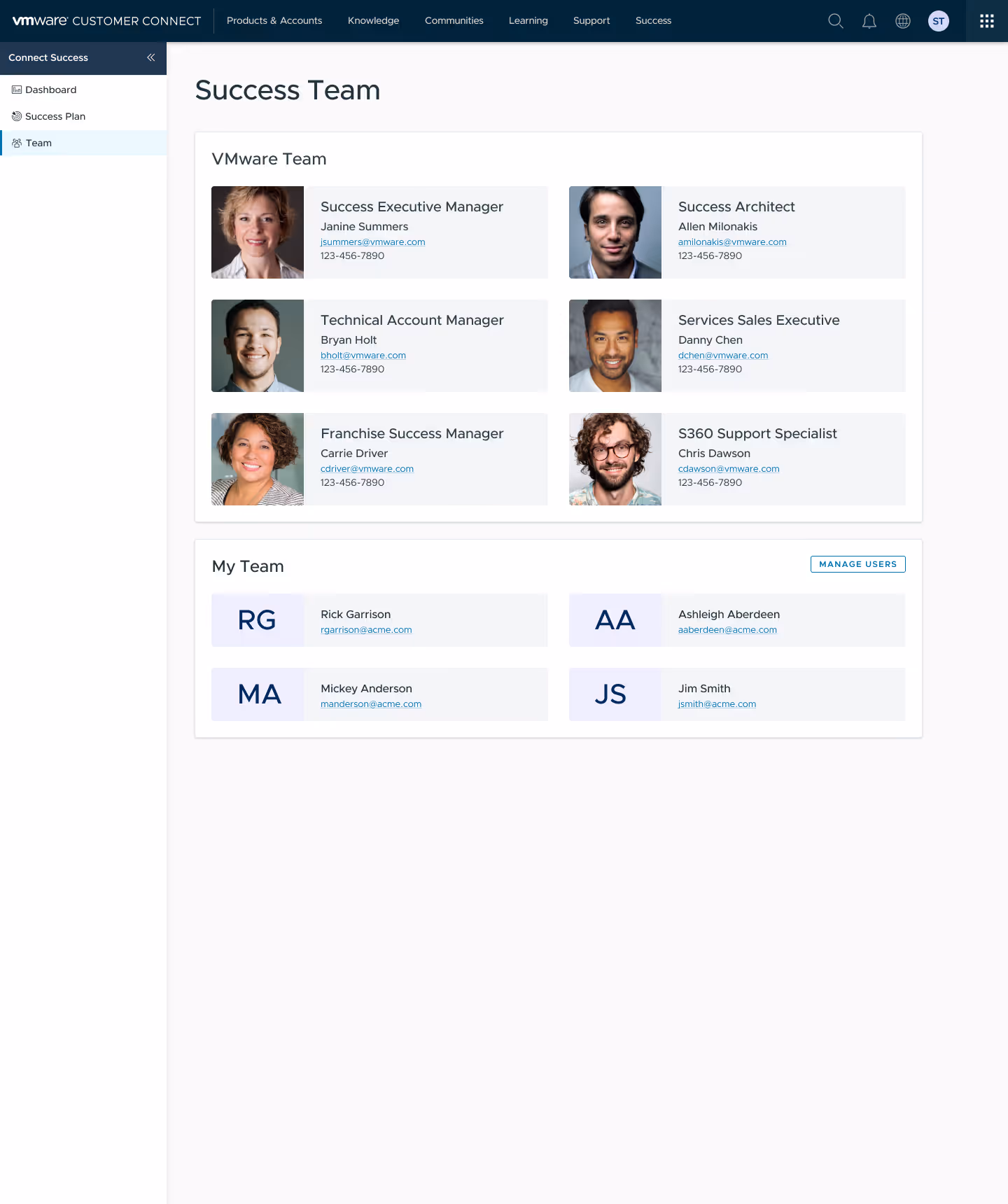Click Chris Dawson's phone number
This screenshot has width=1008, height=1204.
710,482
